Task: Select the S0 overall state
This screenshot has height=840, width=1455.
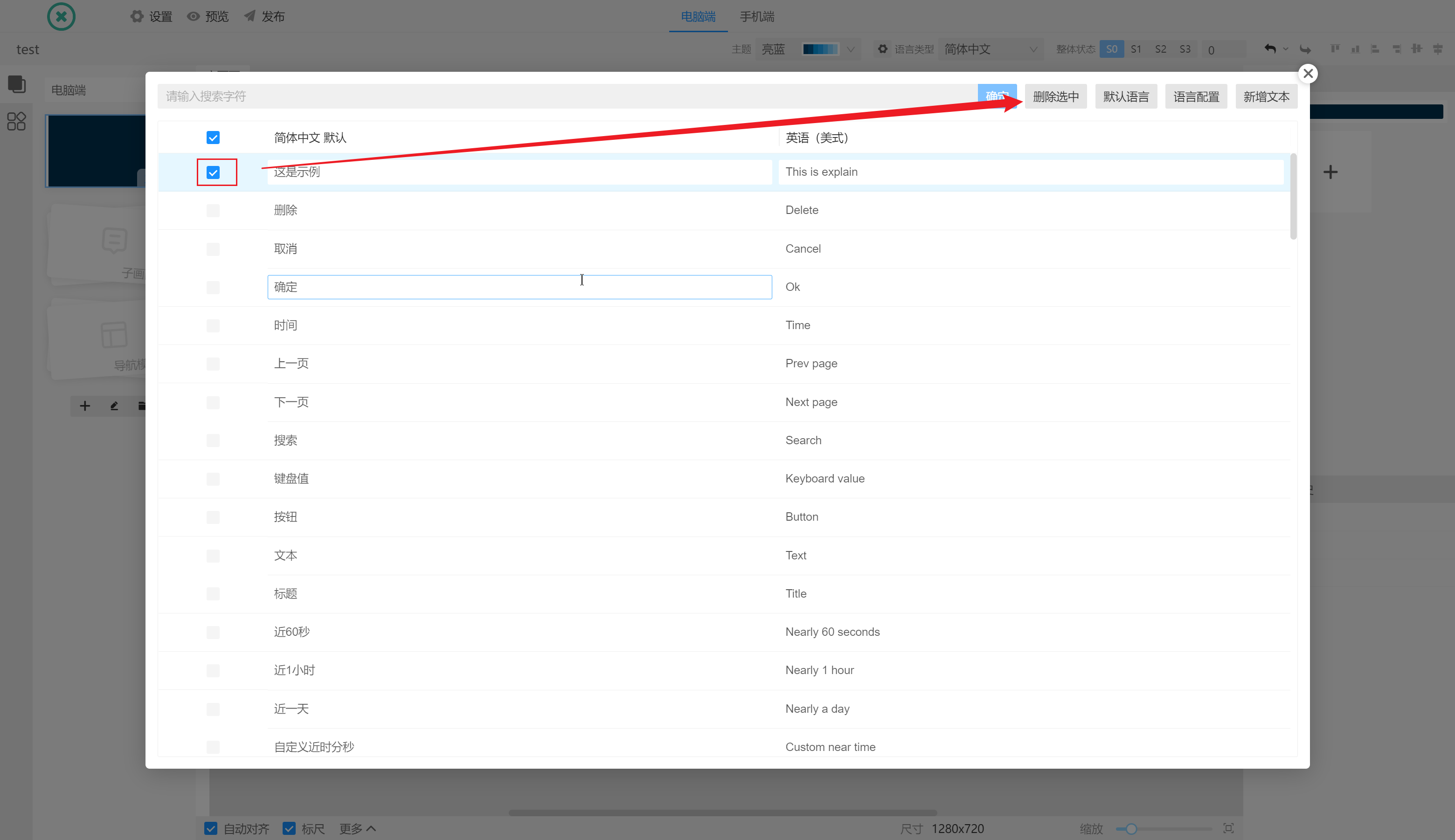Action: [x=1112, y=49]
